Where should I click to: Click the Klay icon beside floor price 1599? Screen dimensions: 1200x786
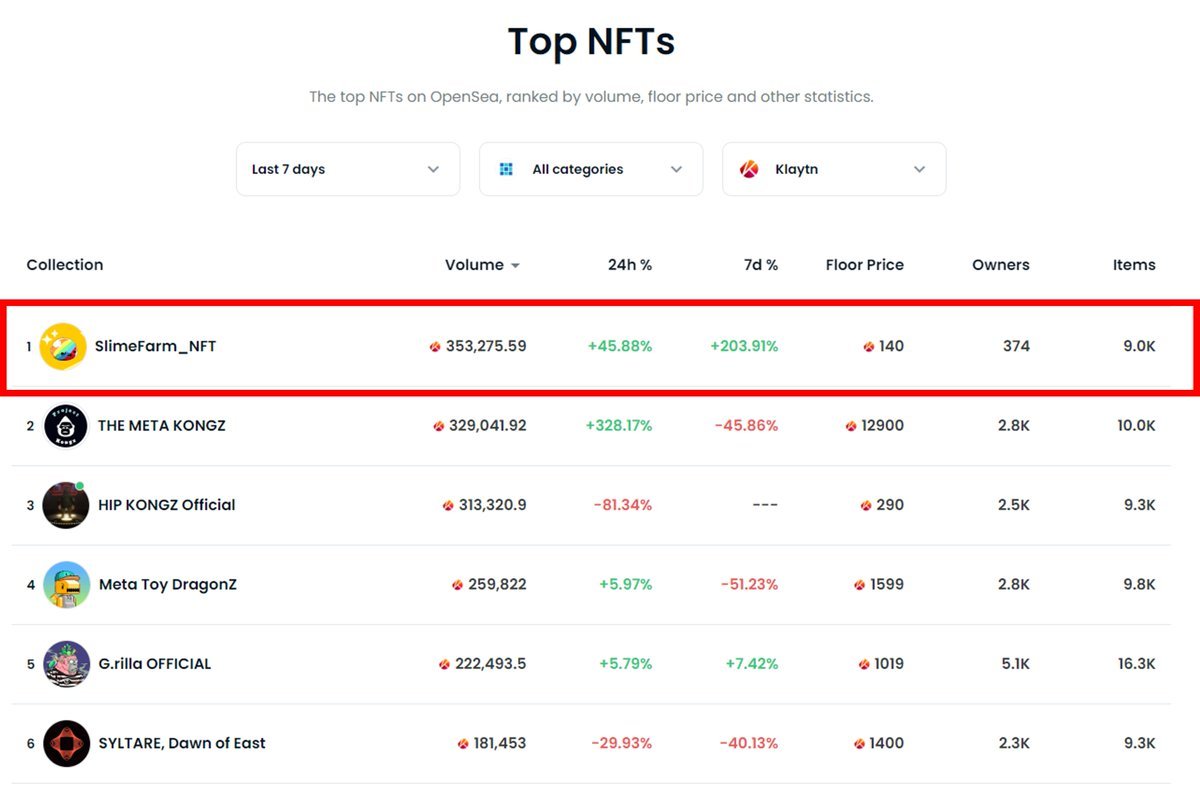pyautogui.click(x=860, y=585)
